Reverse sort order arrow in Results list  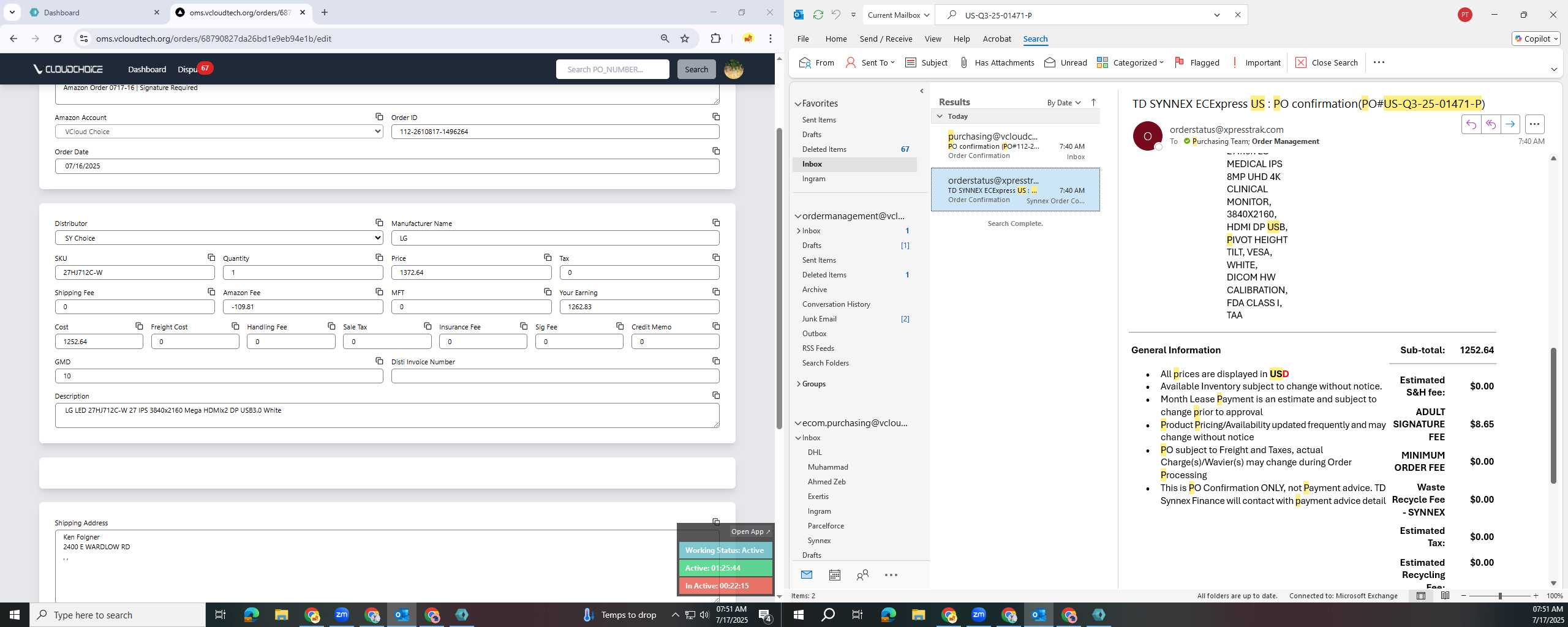[x=1093, y=102]
